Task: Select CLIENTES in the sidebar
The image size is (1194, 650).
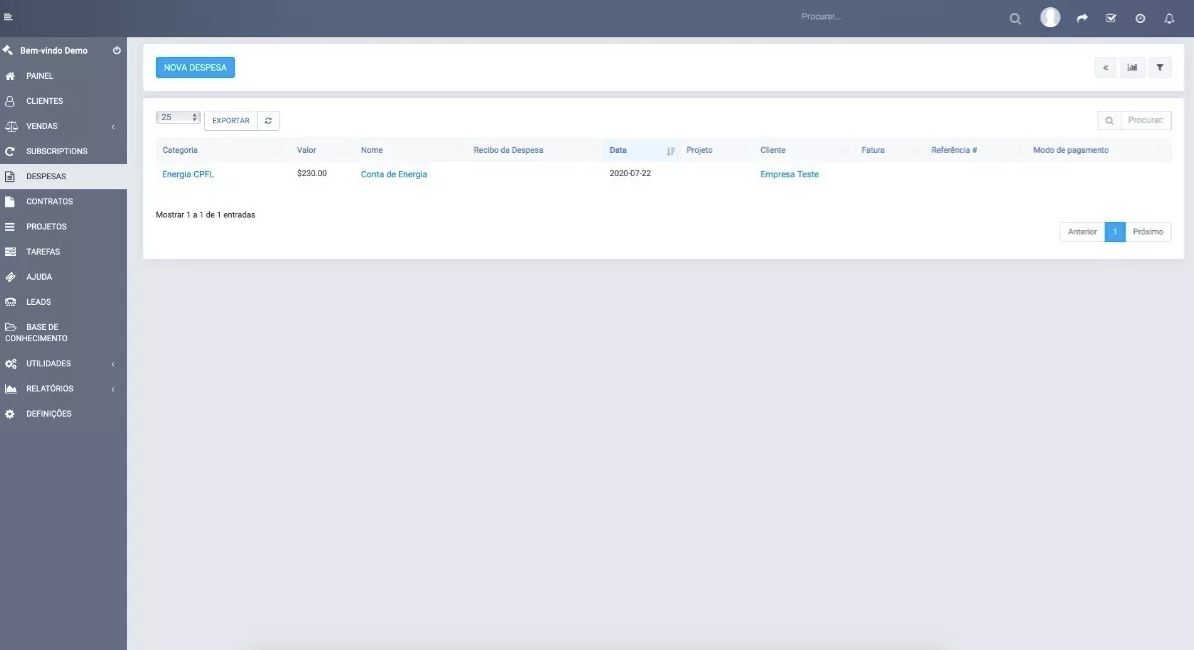Action: click(x=44, y=100)
